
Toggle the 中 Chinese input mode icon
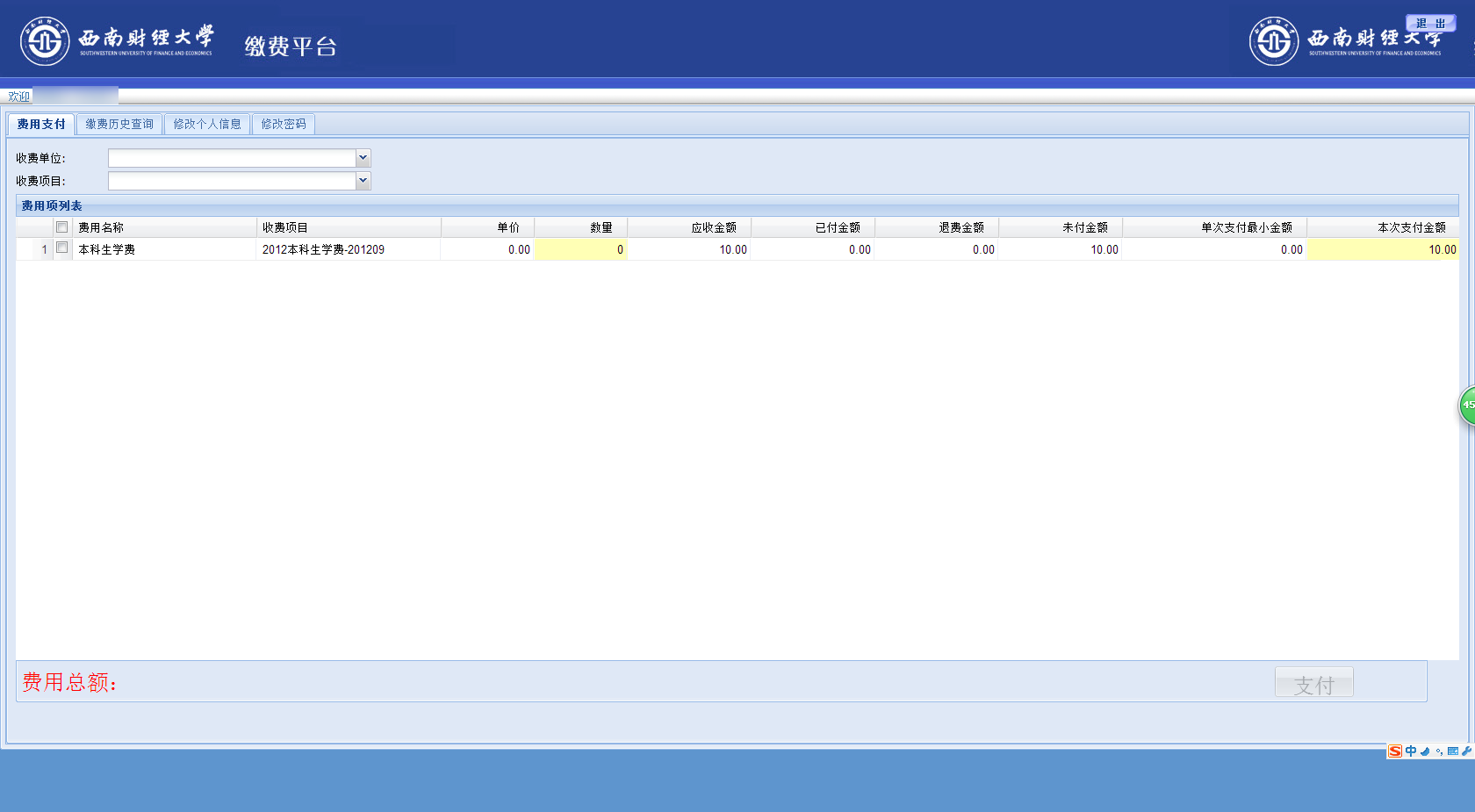[x=1411, y=751]
